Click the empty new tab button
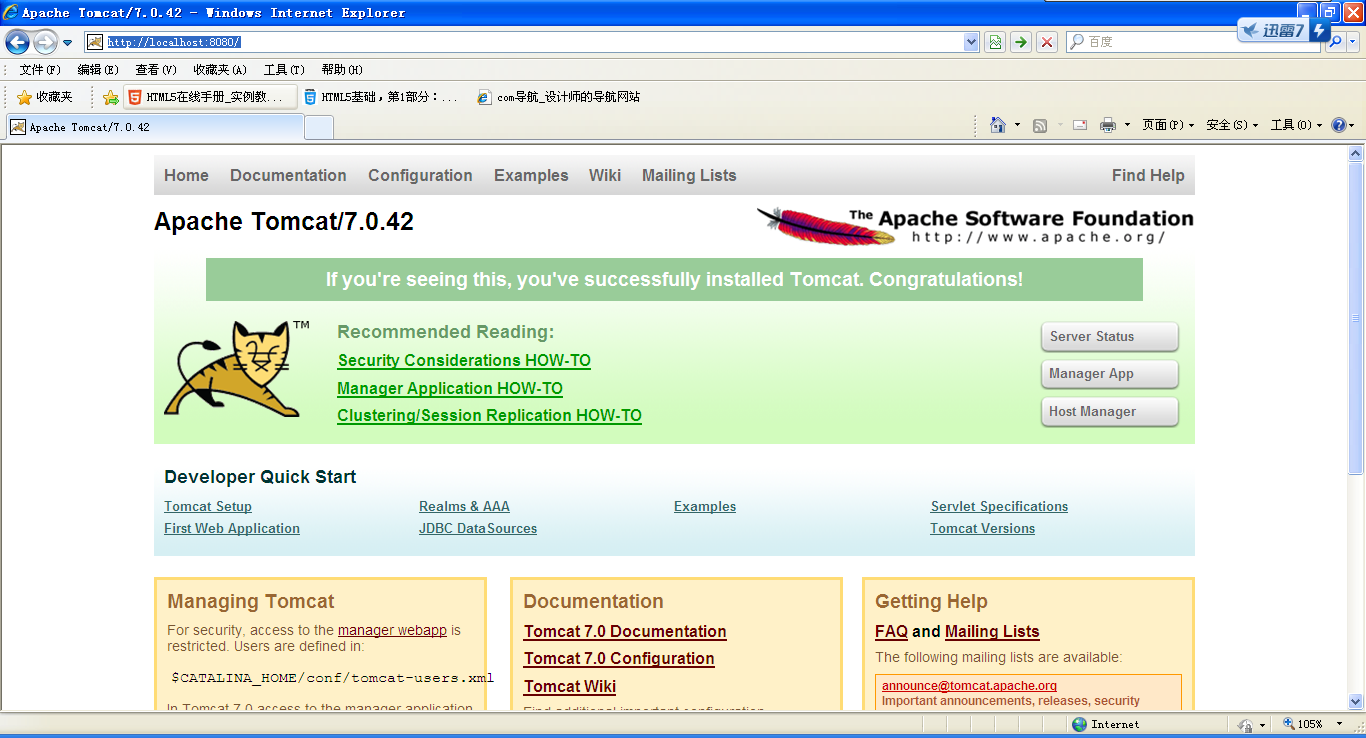Screen dimensions: 1366x738 point(319,127)
